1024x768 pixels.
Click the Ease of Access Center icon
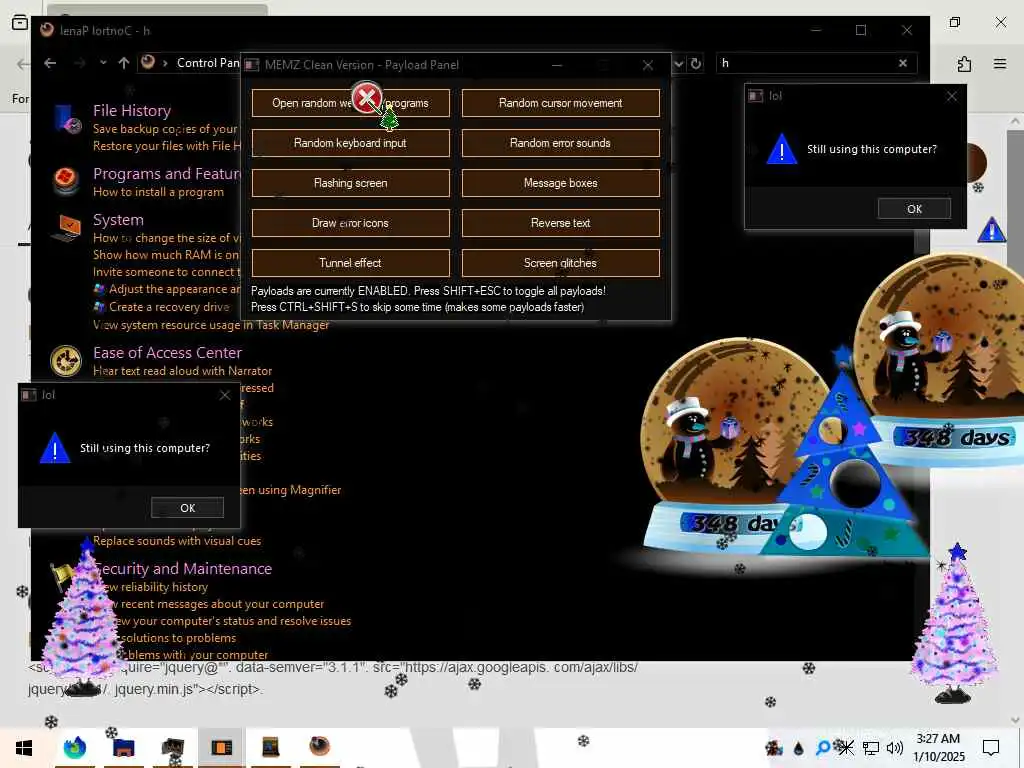66,360
